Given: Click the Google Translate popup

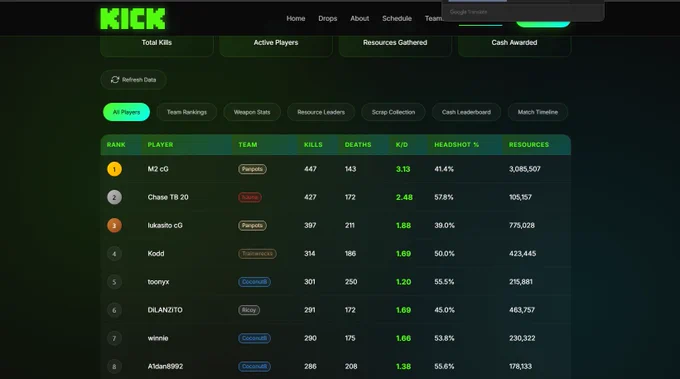Looking at the screenshot, I should [523, 11].
